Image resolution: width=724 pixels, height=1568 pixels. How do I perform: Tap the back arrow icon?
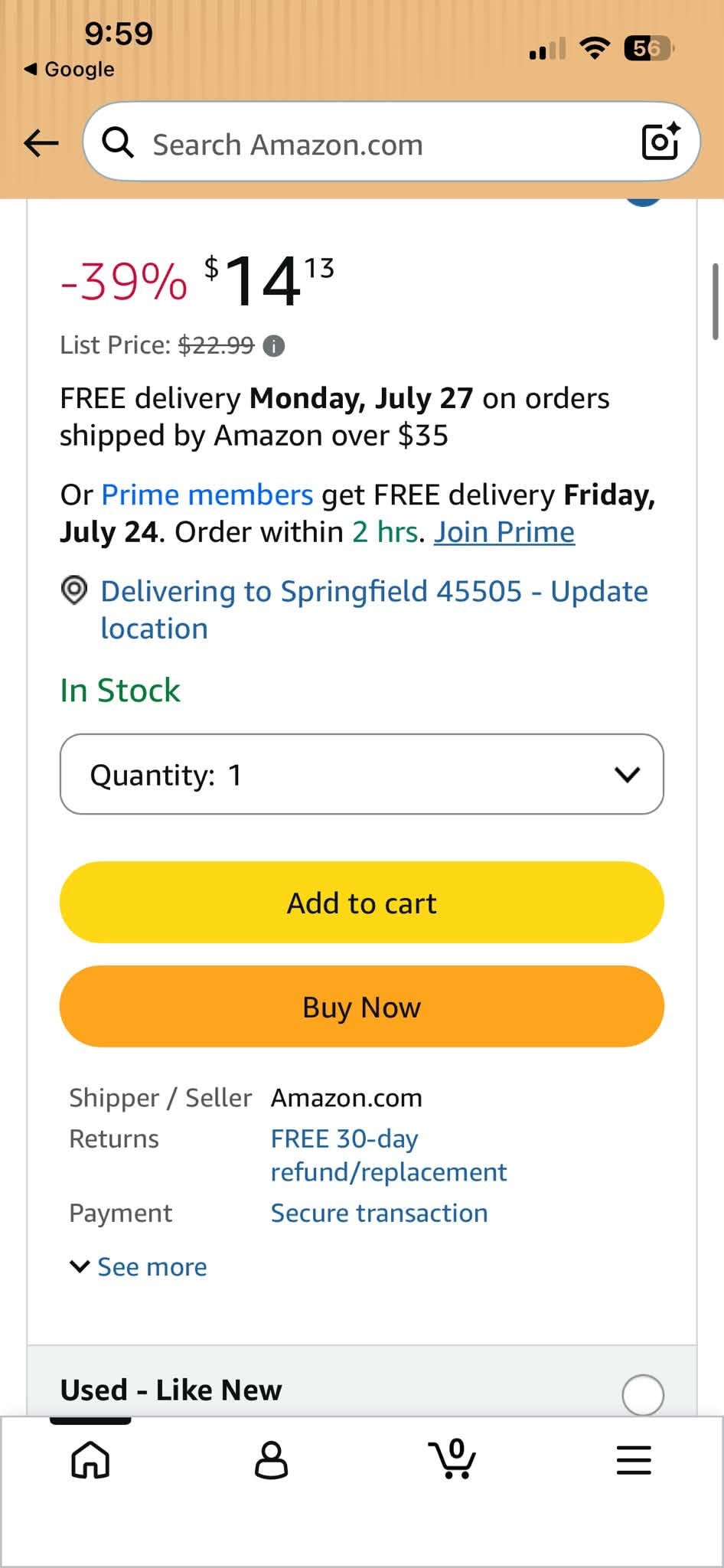(x=41, y=142)
